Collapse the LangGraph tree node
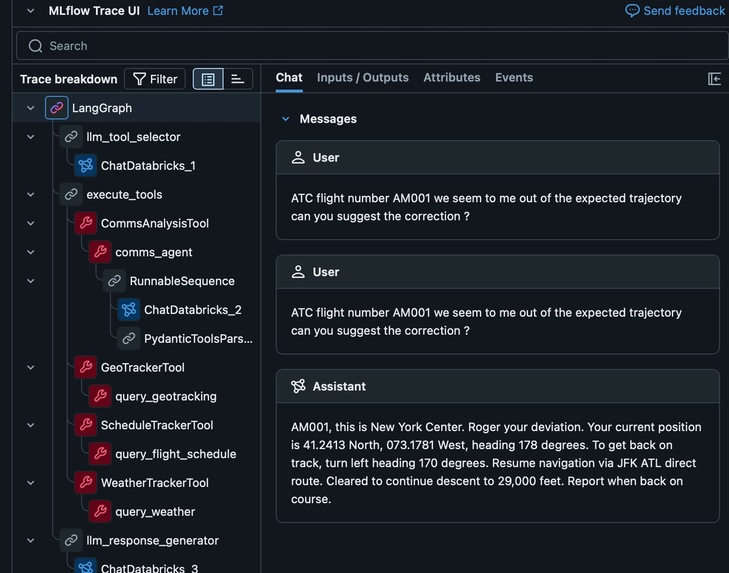 pyautogui.click(x=30, y=108)
